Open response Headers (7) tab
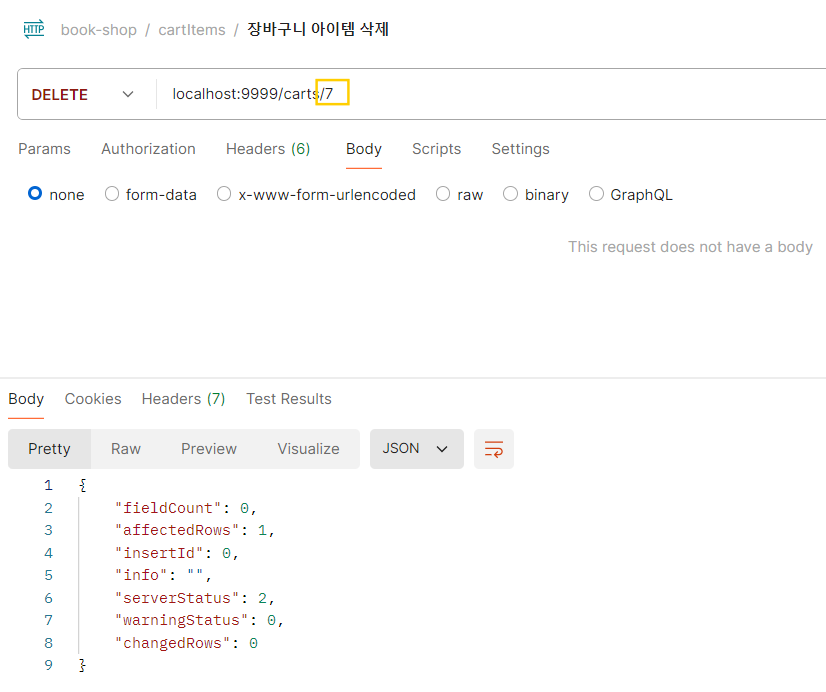 [x=183, y=399]
